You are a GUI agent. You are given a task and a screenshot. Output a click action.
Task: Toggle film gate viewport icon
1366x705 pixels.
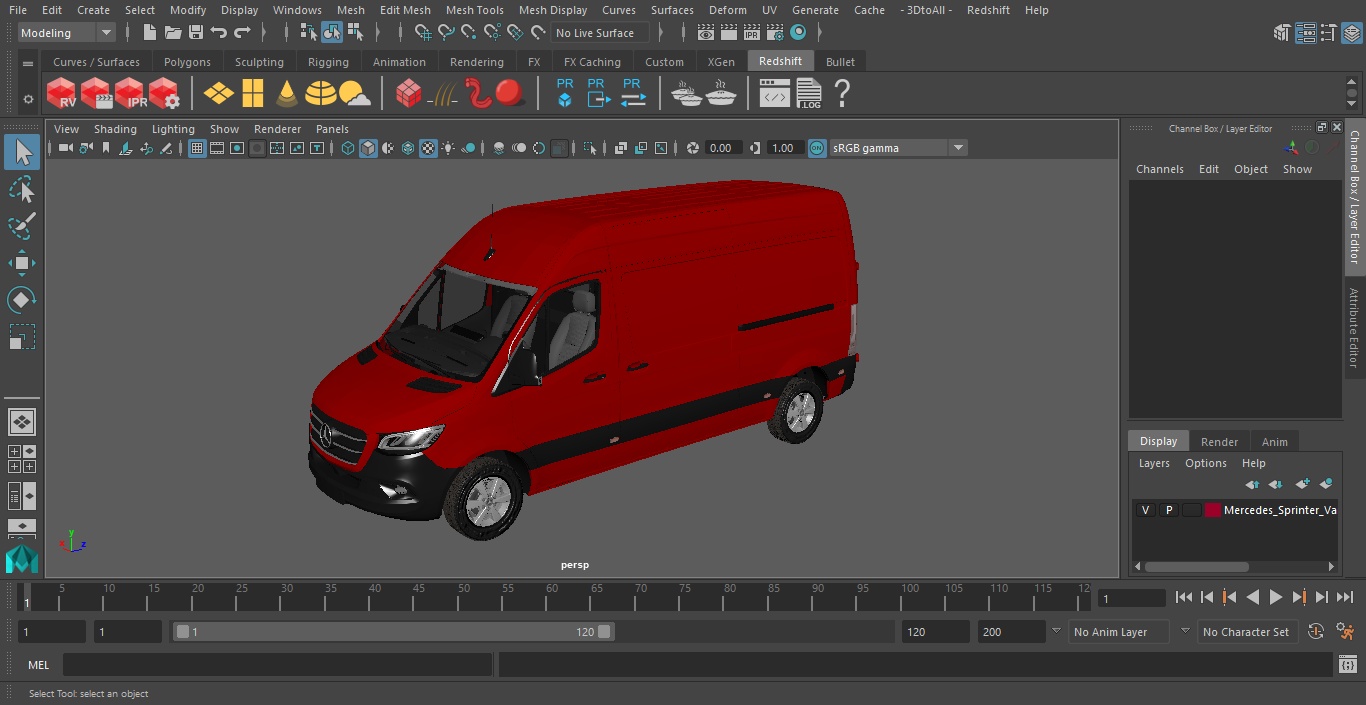coord(217,148)
